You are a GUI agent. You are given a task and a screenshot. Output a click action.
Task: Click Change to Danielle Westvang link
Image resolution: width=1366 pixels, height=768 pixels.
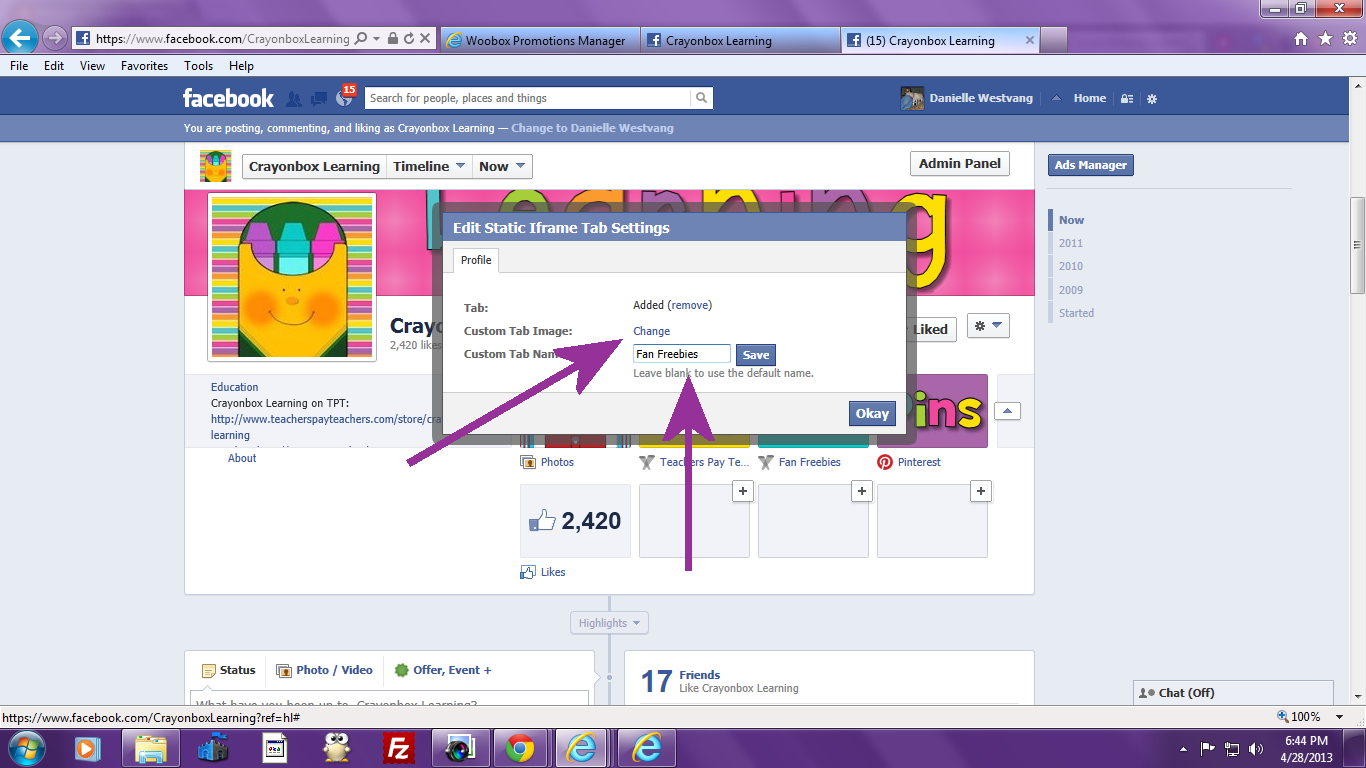[x=592, y=128]
